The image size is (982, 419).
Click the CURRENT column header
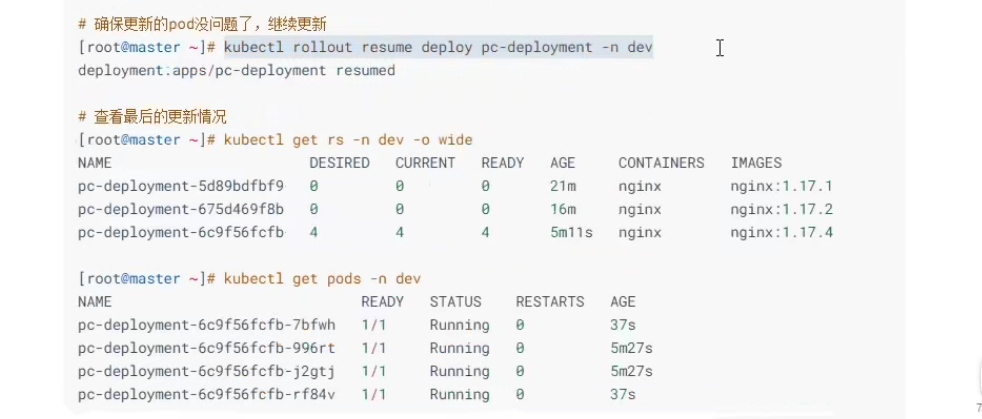[x=425, y=163]
